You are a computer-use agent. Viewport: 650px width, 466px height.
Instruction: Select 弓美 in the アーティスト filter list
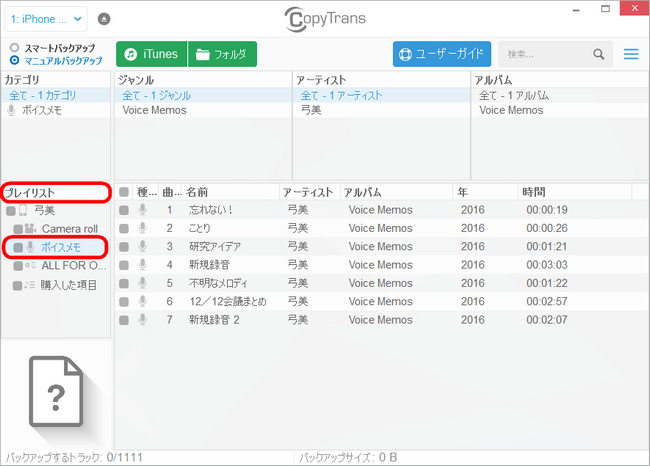coord(381,110)
